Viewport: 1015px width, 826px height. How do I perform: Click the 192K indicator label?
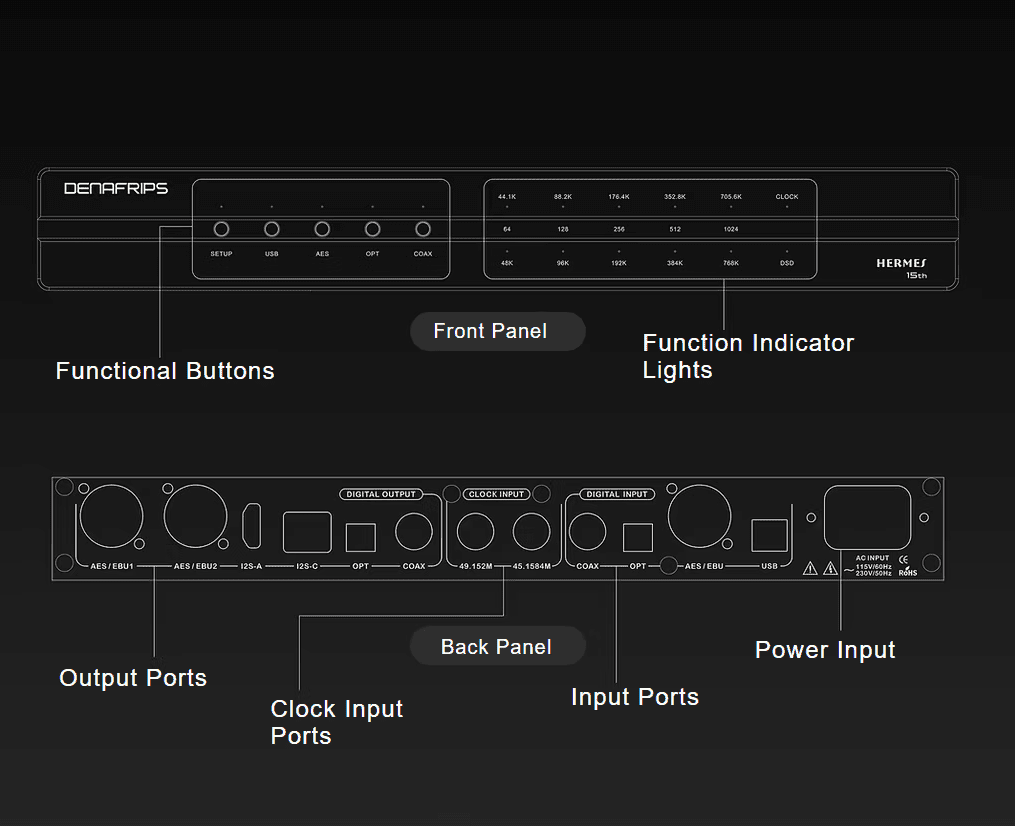point(619,263)
